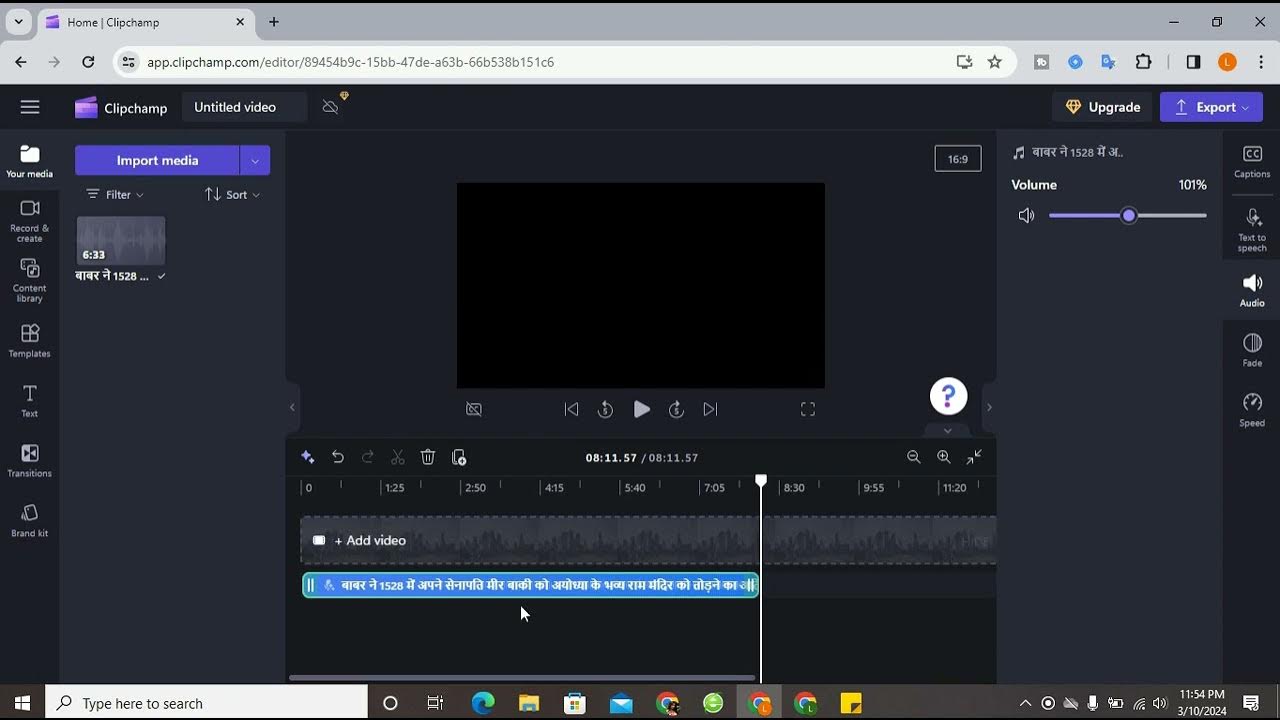Zoom in the timeline
The width and height of the screenshot is (1280, 720).
943,457
